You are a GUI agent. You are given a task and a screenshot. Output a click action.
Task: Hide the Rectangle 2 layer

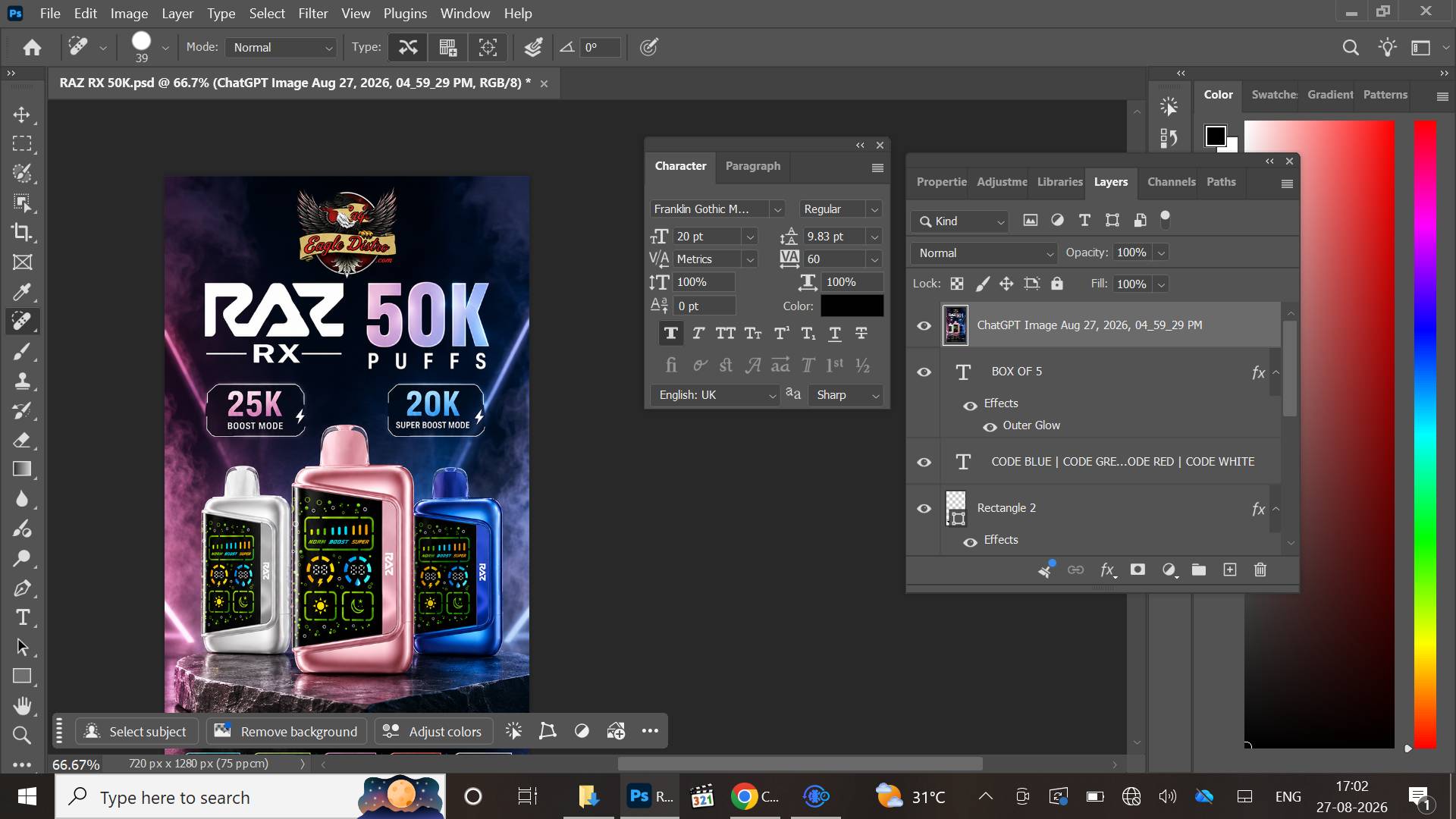[x=924, y=508]
